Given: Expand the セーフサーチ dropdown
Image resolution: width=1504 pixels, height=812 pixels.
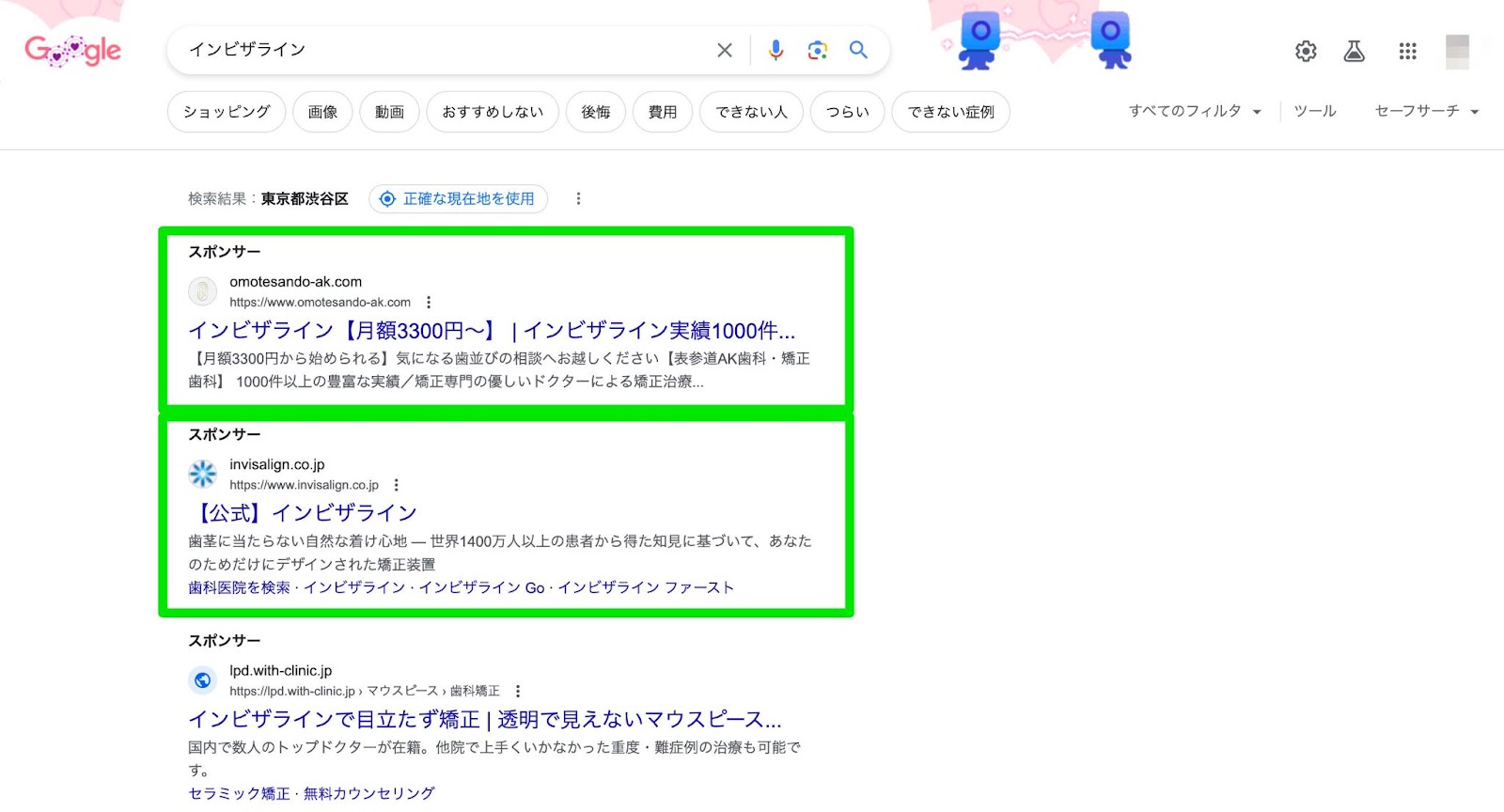Looking at the screenshot, I should (1427, 111).
